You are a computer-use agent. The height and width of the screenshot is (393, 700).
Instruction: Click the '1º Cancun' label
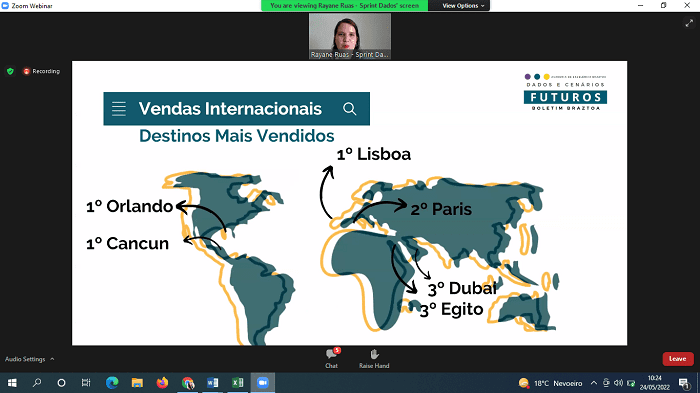(128, 243)
